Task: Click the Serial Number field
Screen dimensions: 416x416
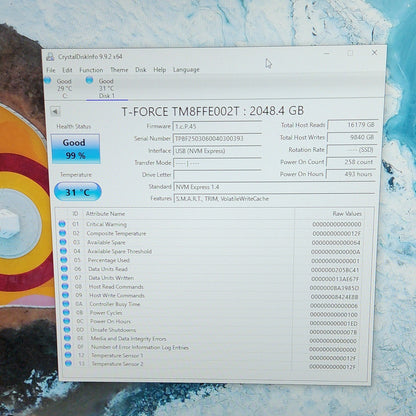Action: 217,139
